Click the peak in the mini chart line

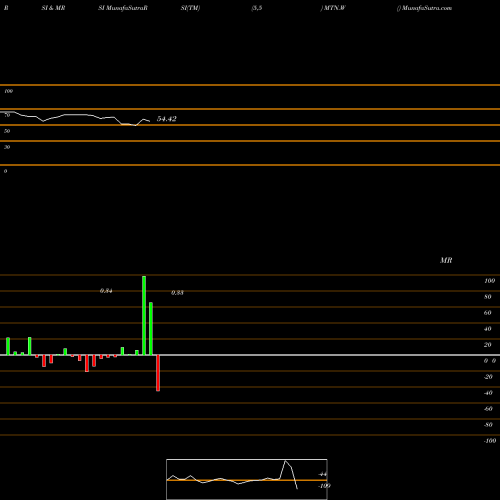point(285,461)
